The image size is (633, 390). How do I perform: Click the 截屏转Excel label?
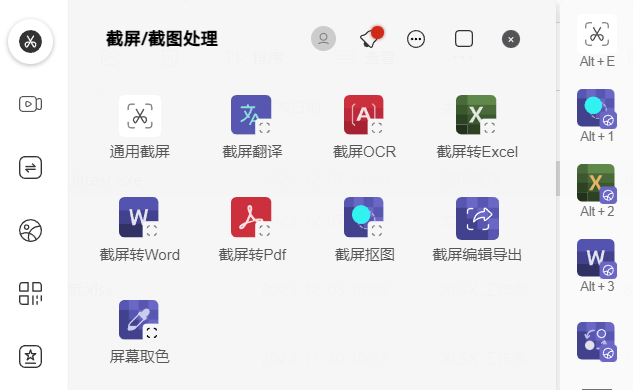coord(477,152)
